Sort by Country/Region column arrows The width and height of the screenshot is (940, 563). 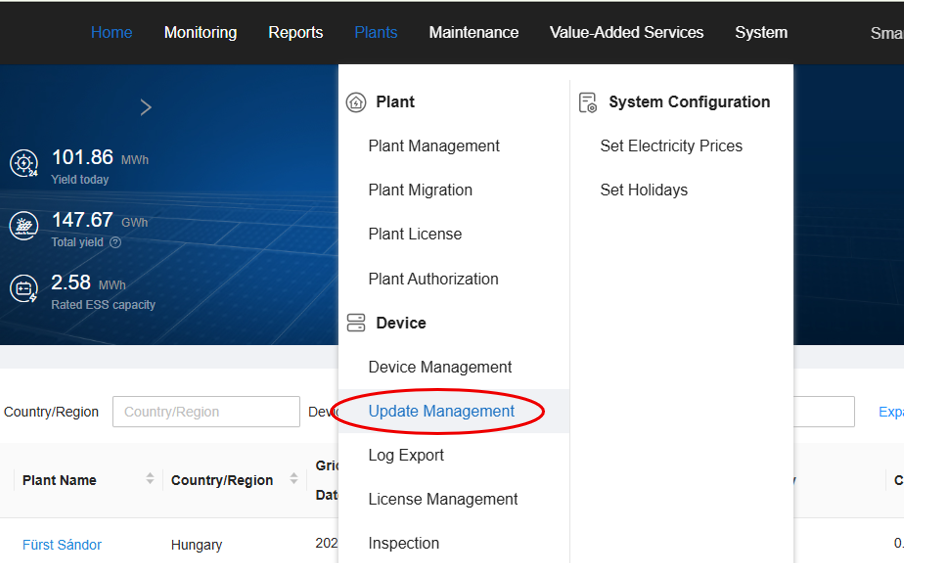tap(293, 479)
